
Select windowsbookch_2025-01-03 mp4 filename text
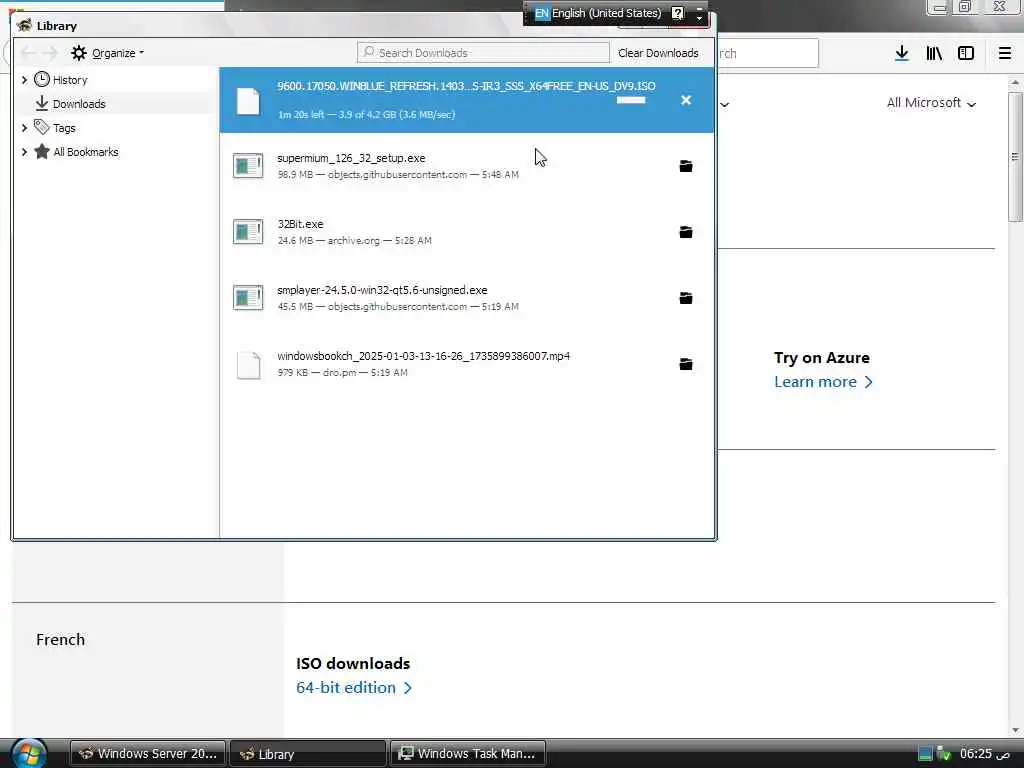(423, 356)
